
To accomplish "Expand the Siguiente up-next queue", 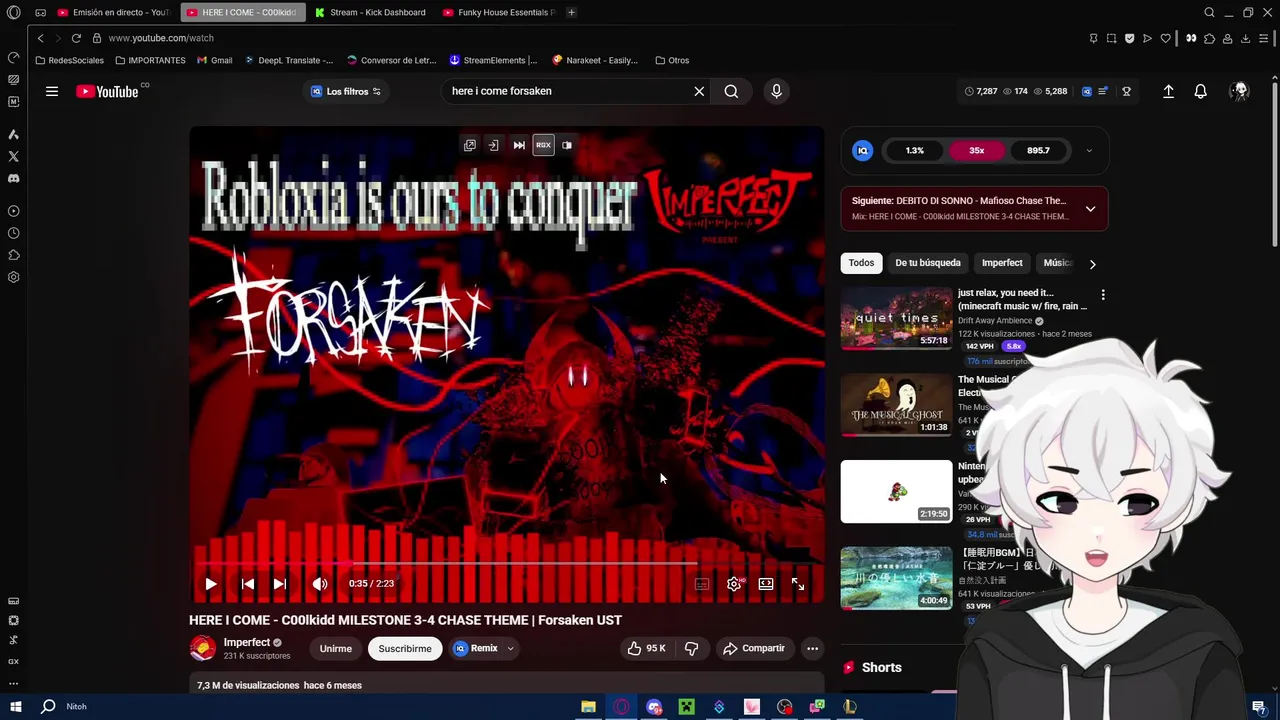I will click(x=1090, y=209).
